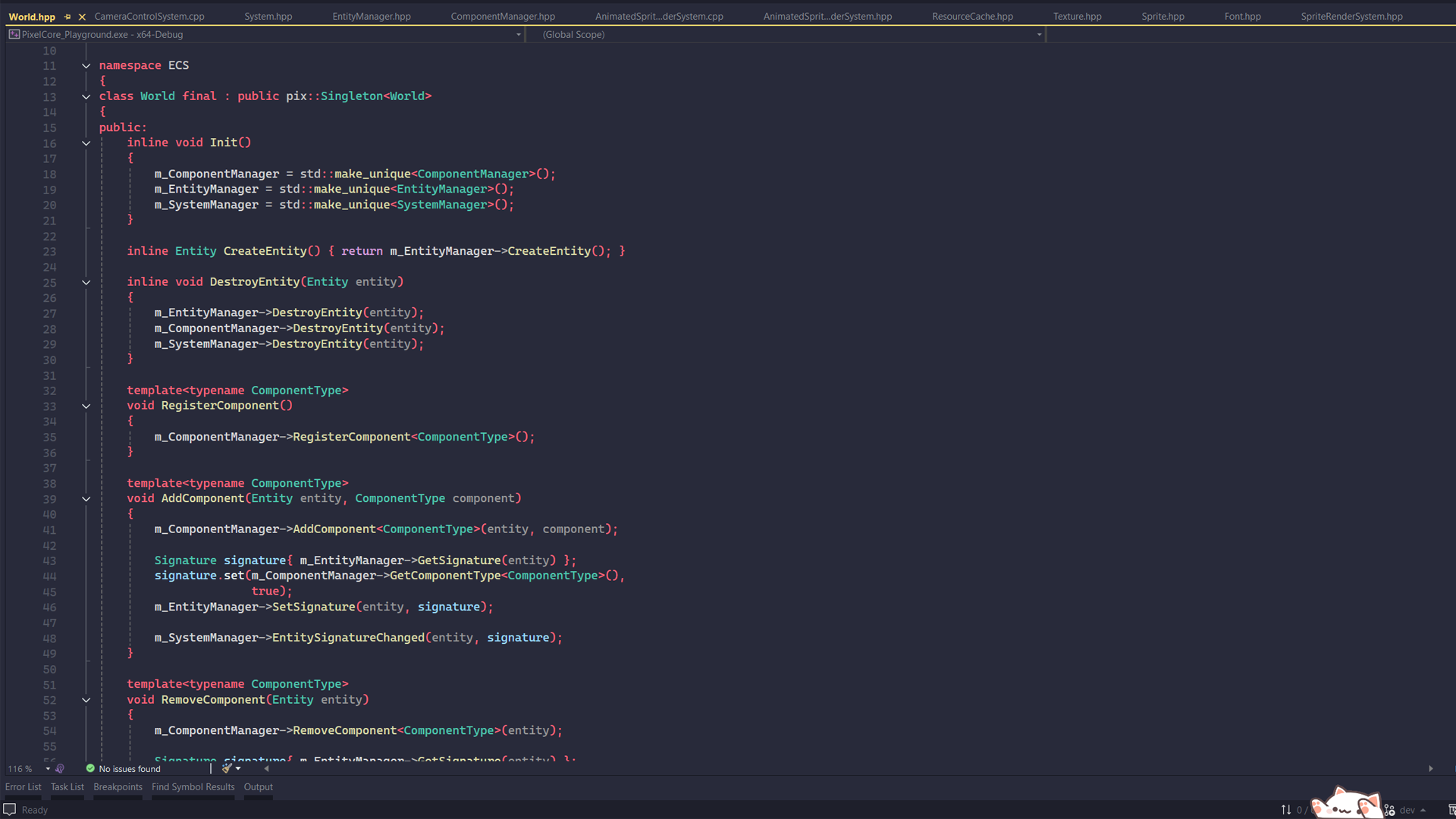Image resolution: width=1456 pixels, height=819 pixels.
Task: Open the Output panel
Action: click(259, 787)
